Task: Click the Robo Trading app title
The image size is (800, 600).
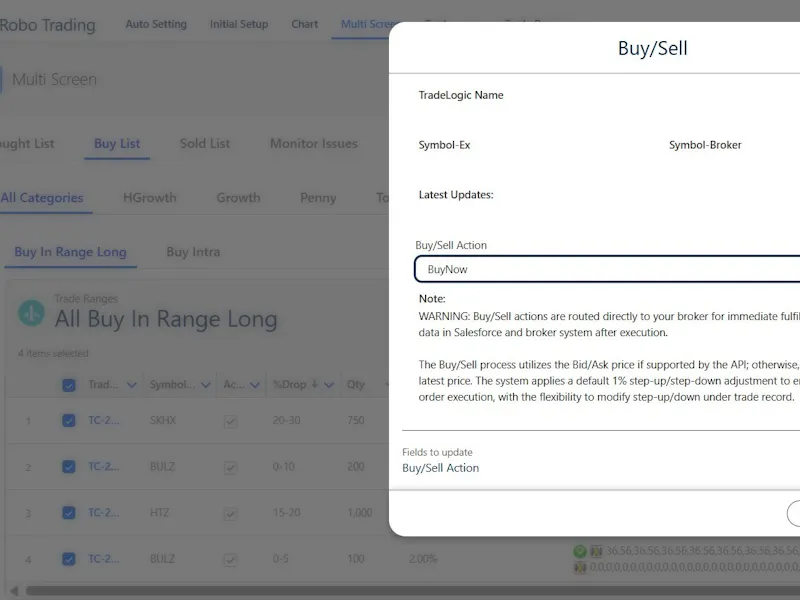Action: coord(47,25)
